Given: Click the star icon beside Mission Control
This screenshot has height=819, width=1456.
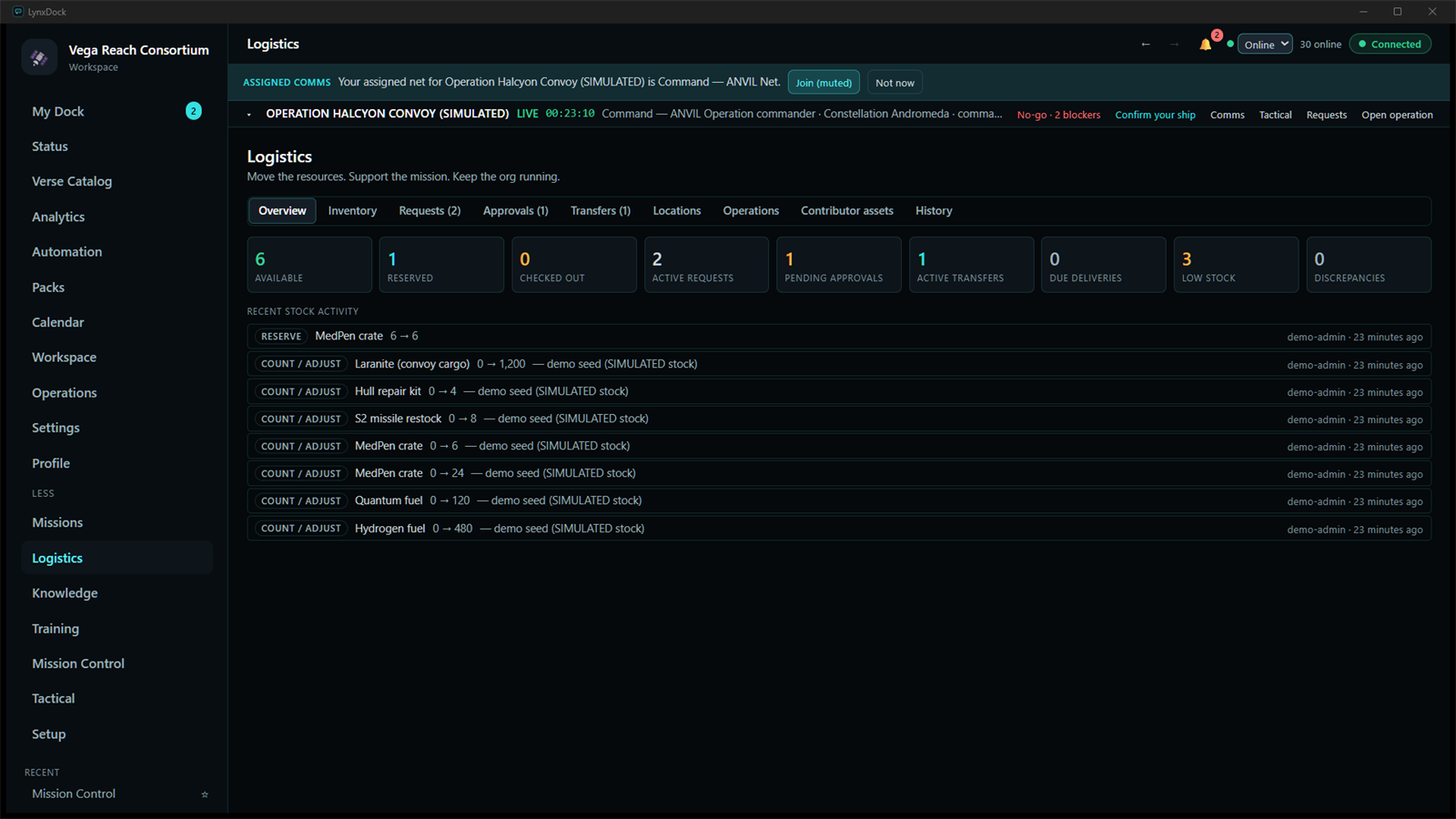Looking at the screenshot, I should pos(205,794).
